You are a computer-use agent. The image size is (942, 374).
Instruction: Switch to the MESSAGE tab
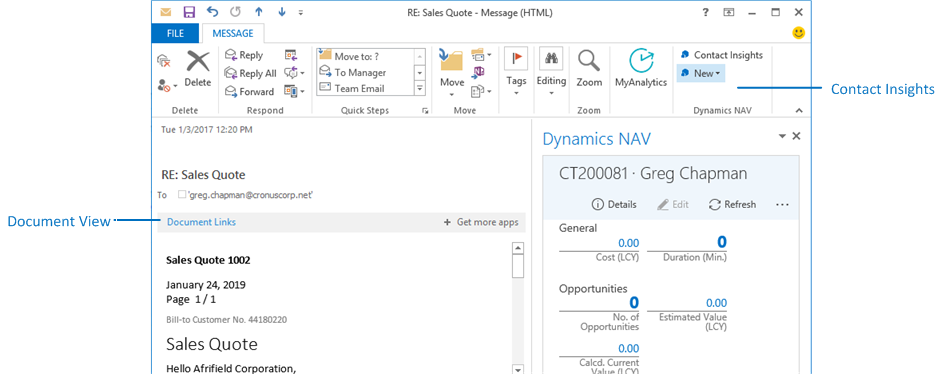point(233,34)
